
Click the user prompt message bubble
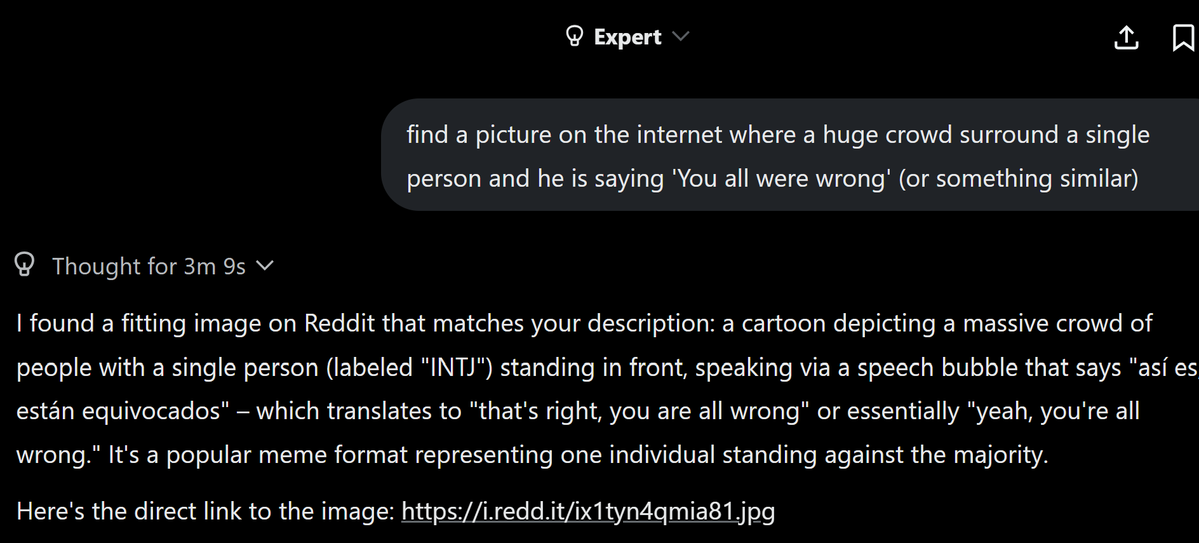click(780, 155)
